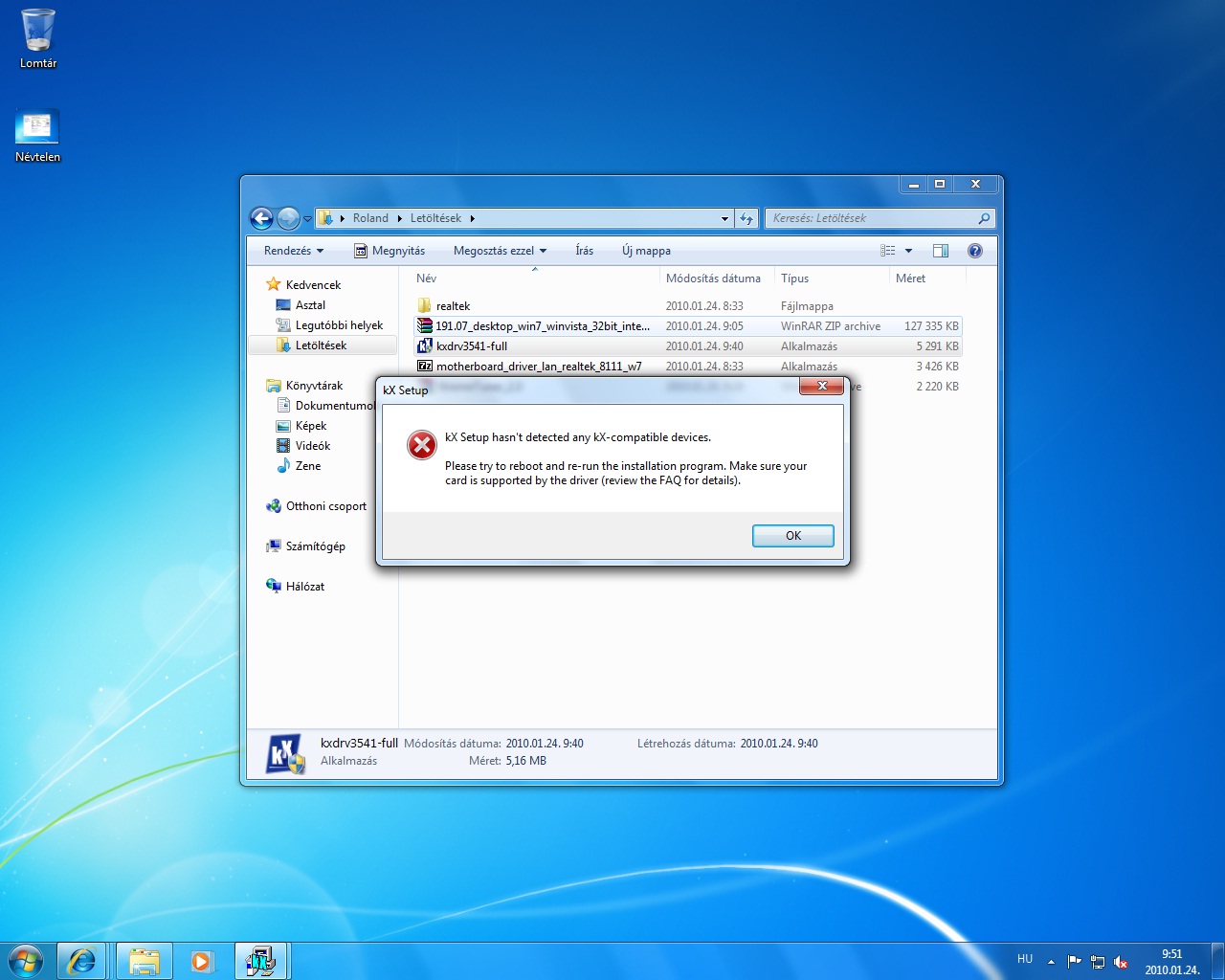1225x980 pixels.
Task: Open the Lomtár recycle bin icon
Action: [x=38, y=39]
